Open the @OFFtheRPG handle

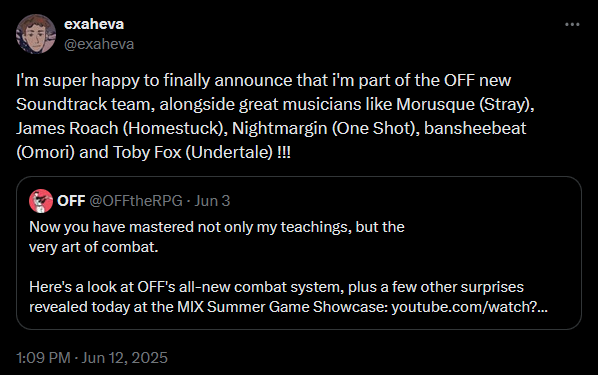[136, 201]
